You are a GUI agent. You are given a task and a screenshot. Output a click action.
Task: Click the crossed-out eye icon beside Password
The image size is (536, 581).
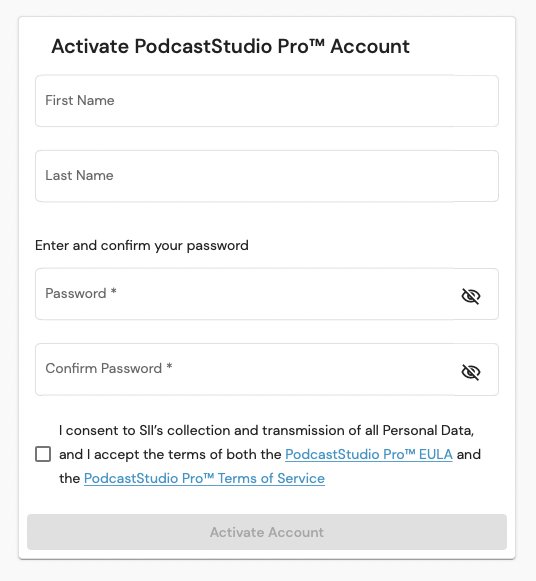[471, 296]
